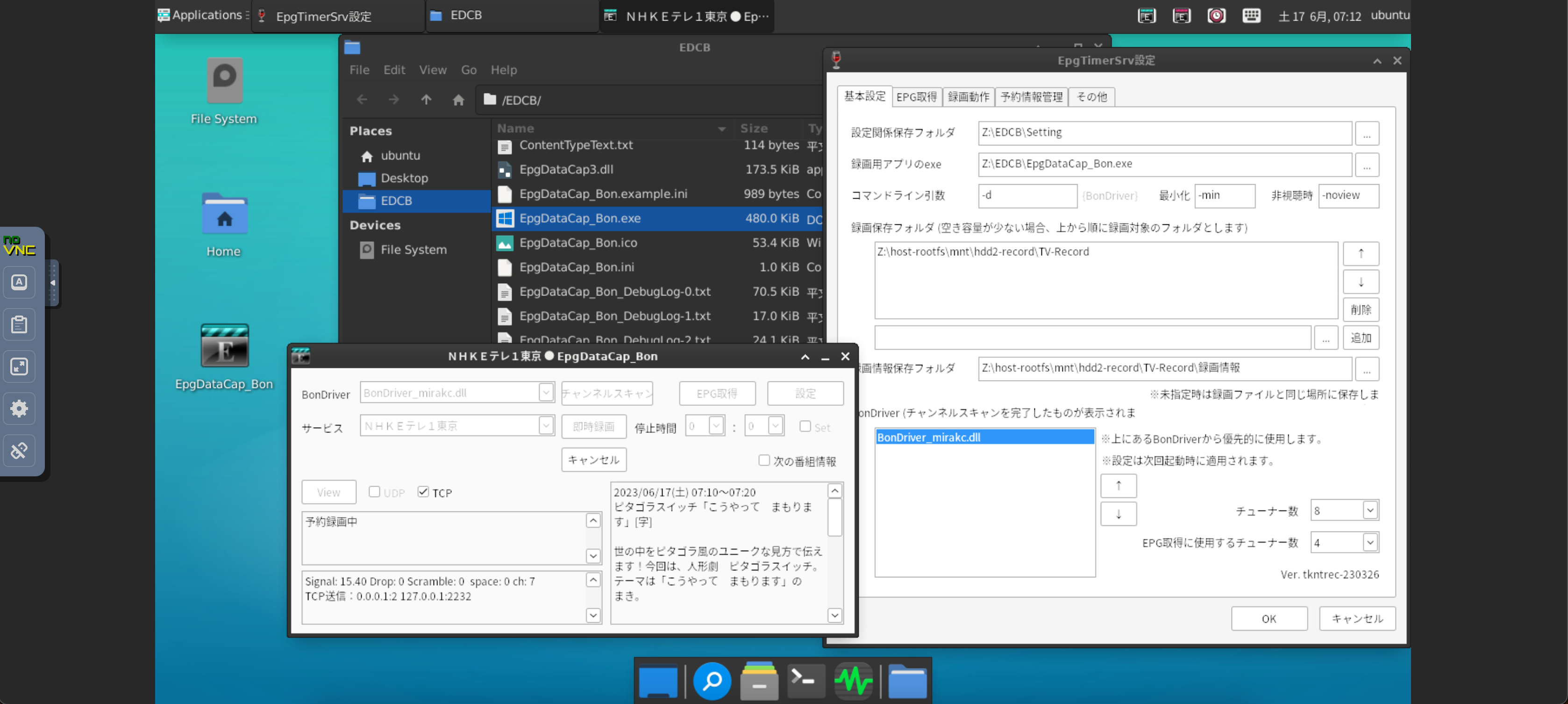Open the チューナー数 tuner count dropdown
The image size is (1568, 704).
pyautogui.click(x=1369, y=510)
